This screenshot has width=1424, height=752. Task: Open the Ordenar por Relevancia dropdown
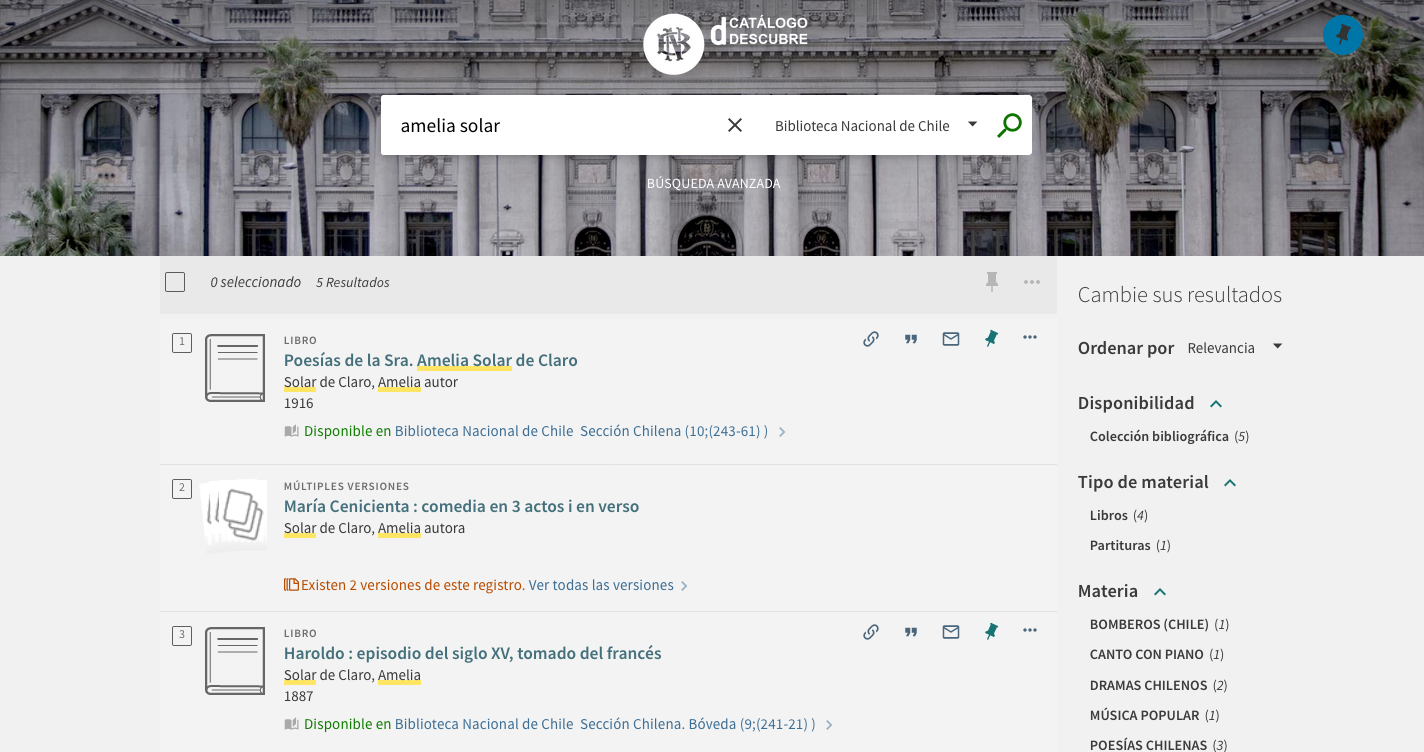pos(1234,347)
